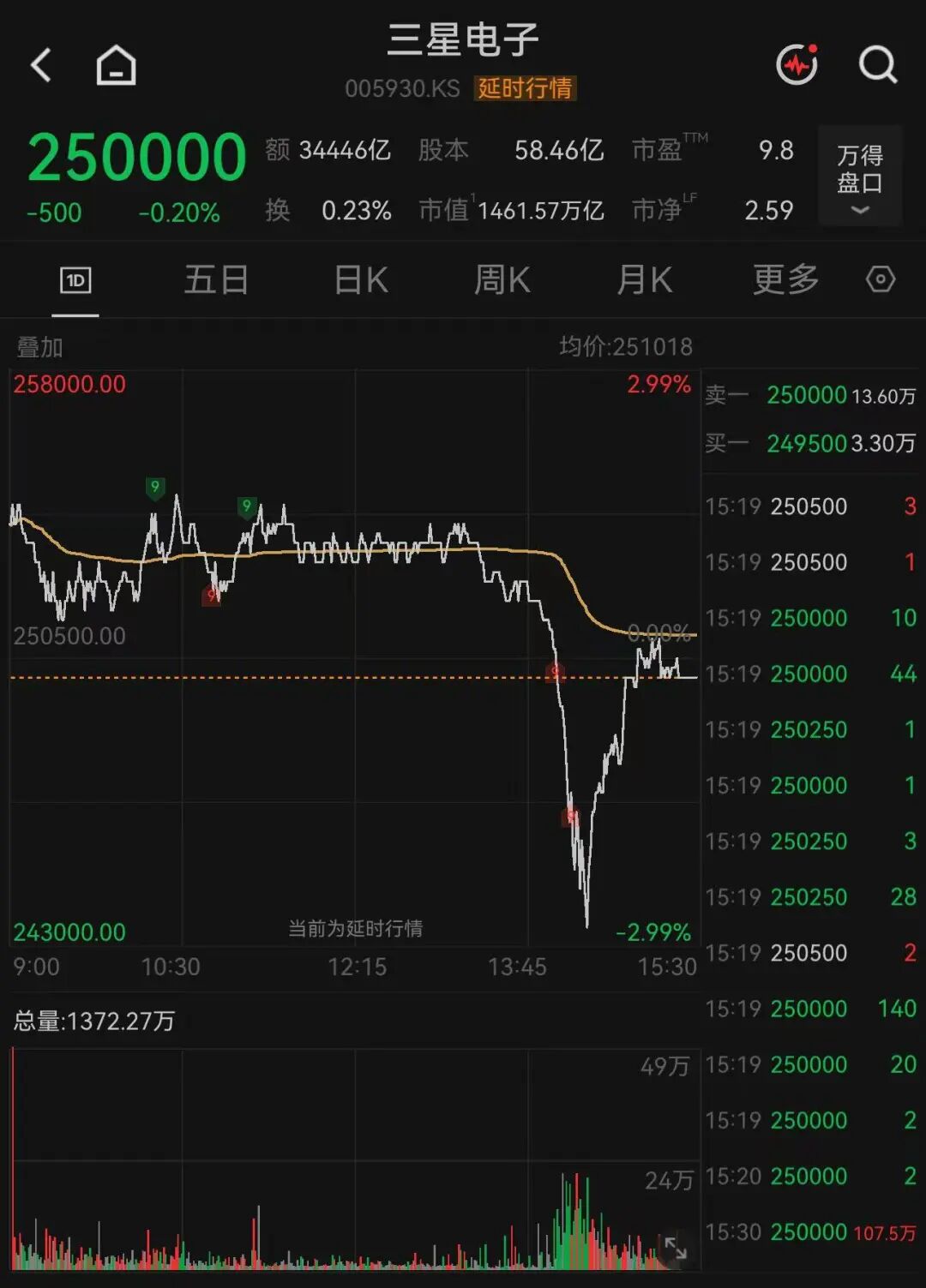Tap the 15:20 250000 trade row

click(x=810, y=1177)
